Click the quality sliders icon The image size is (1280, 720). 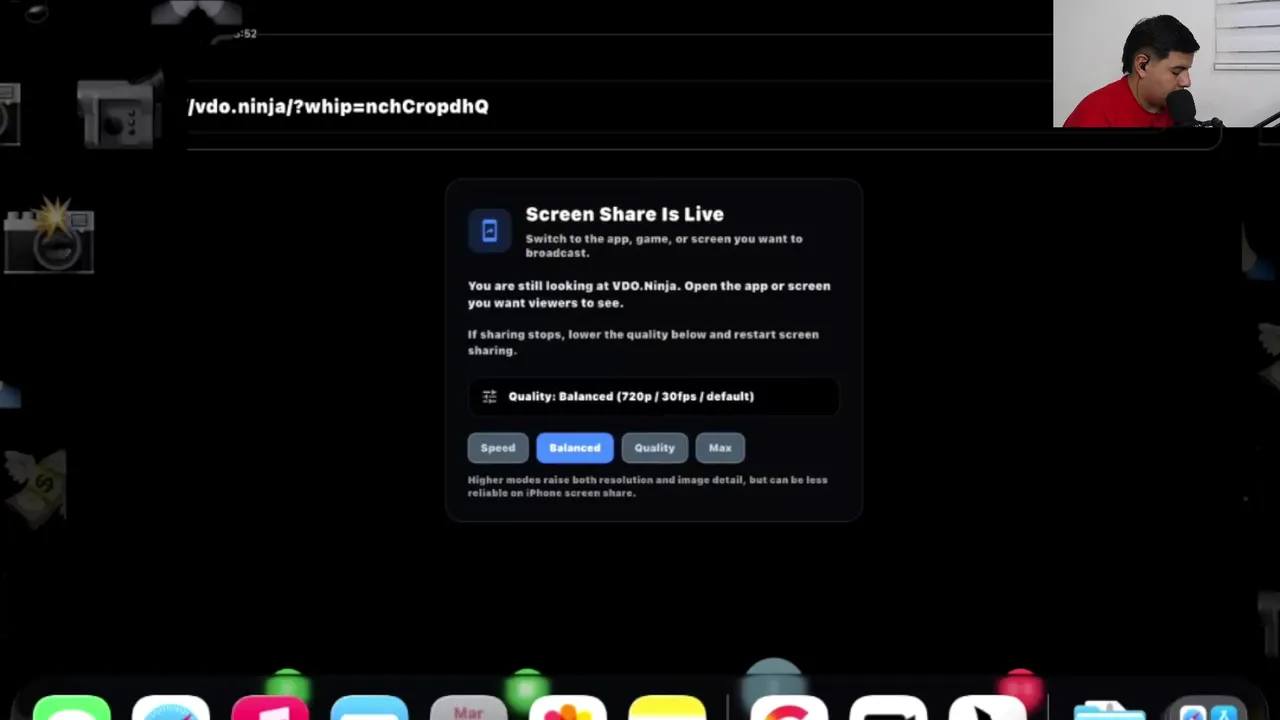click(x=489, y=397)
